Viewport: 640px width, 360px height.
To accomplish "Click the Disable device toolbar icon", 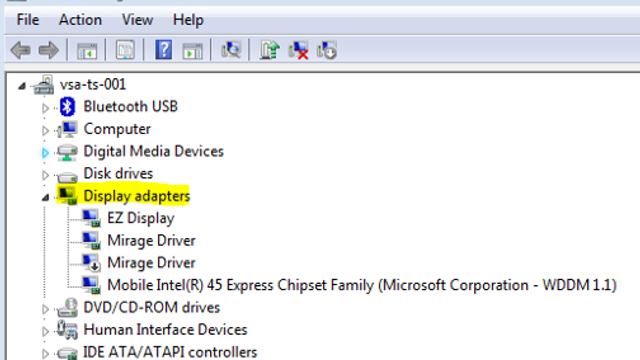I will [x=327, y=50].
